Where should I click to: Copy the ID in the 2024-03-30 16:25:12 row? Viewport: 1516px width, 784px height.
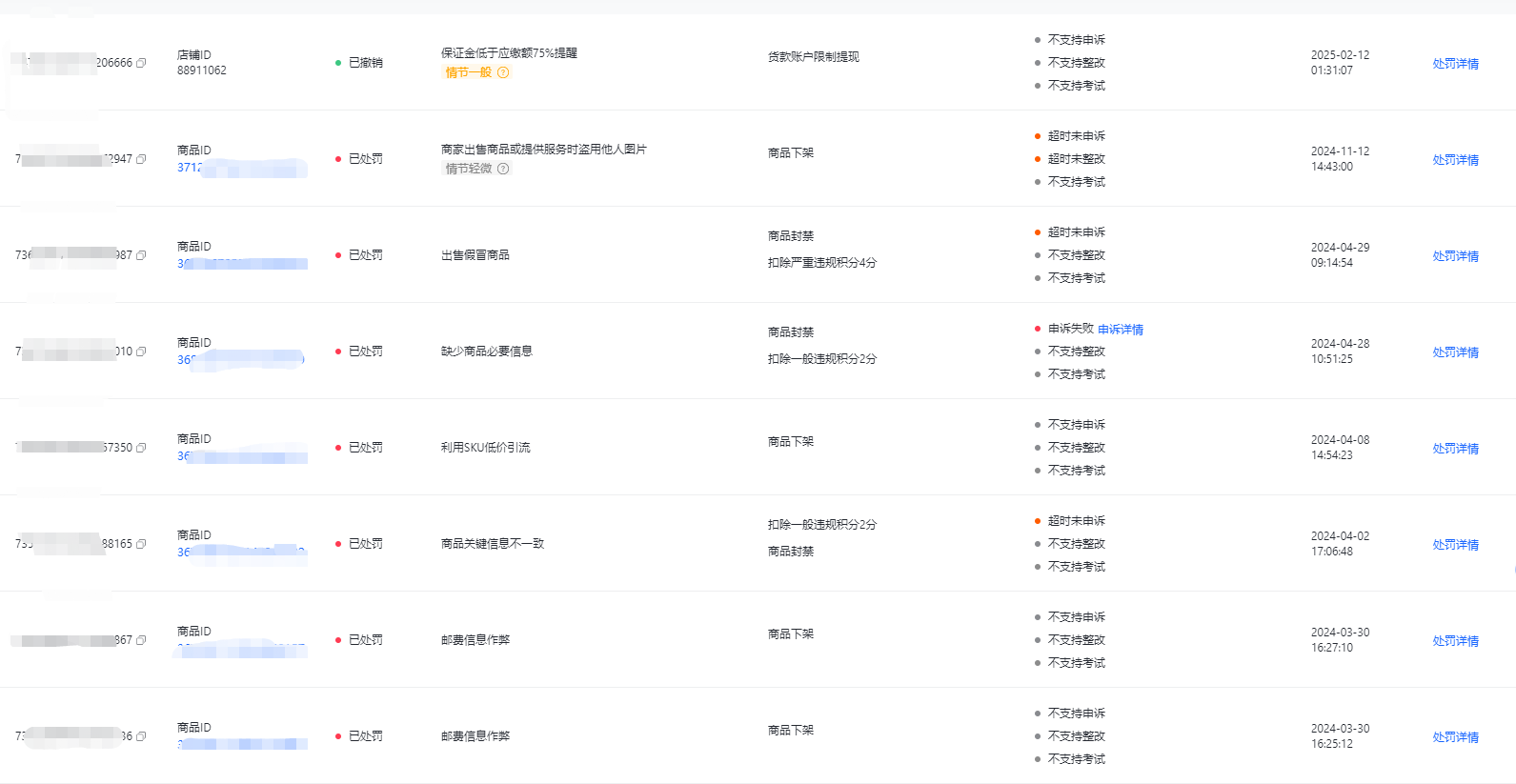142,736
